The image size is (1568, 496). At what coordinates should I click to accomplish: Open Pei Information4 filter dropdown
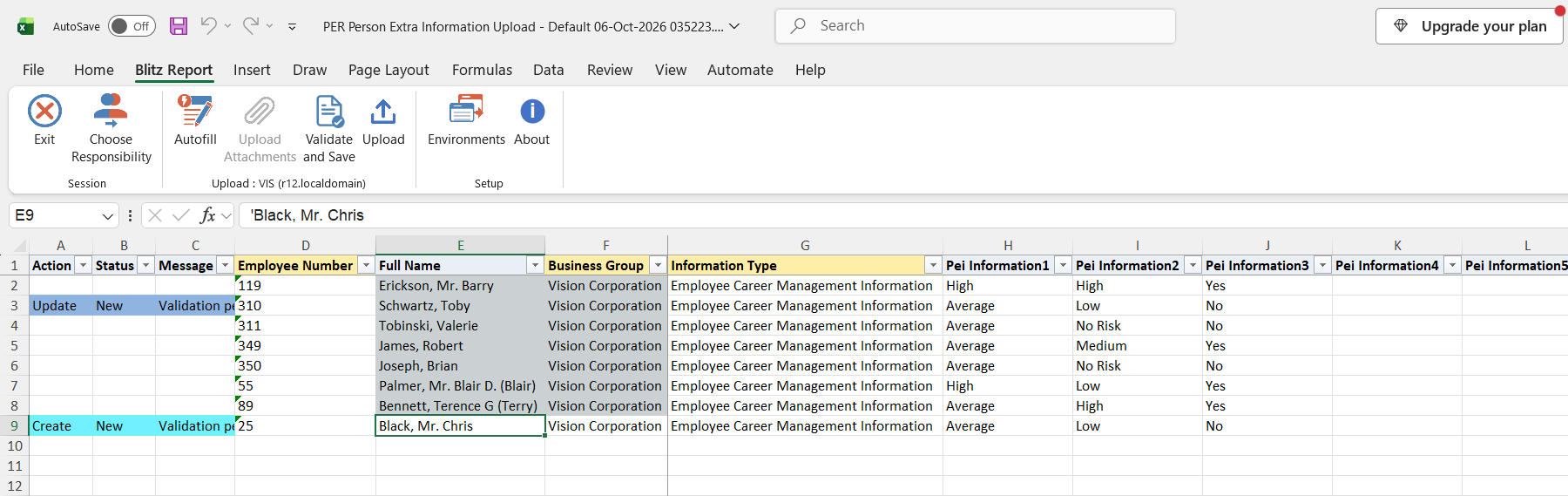[1453, 265]
